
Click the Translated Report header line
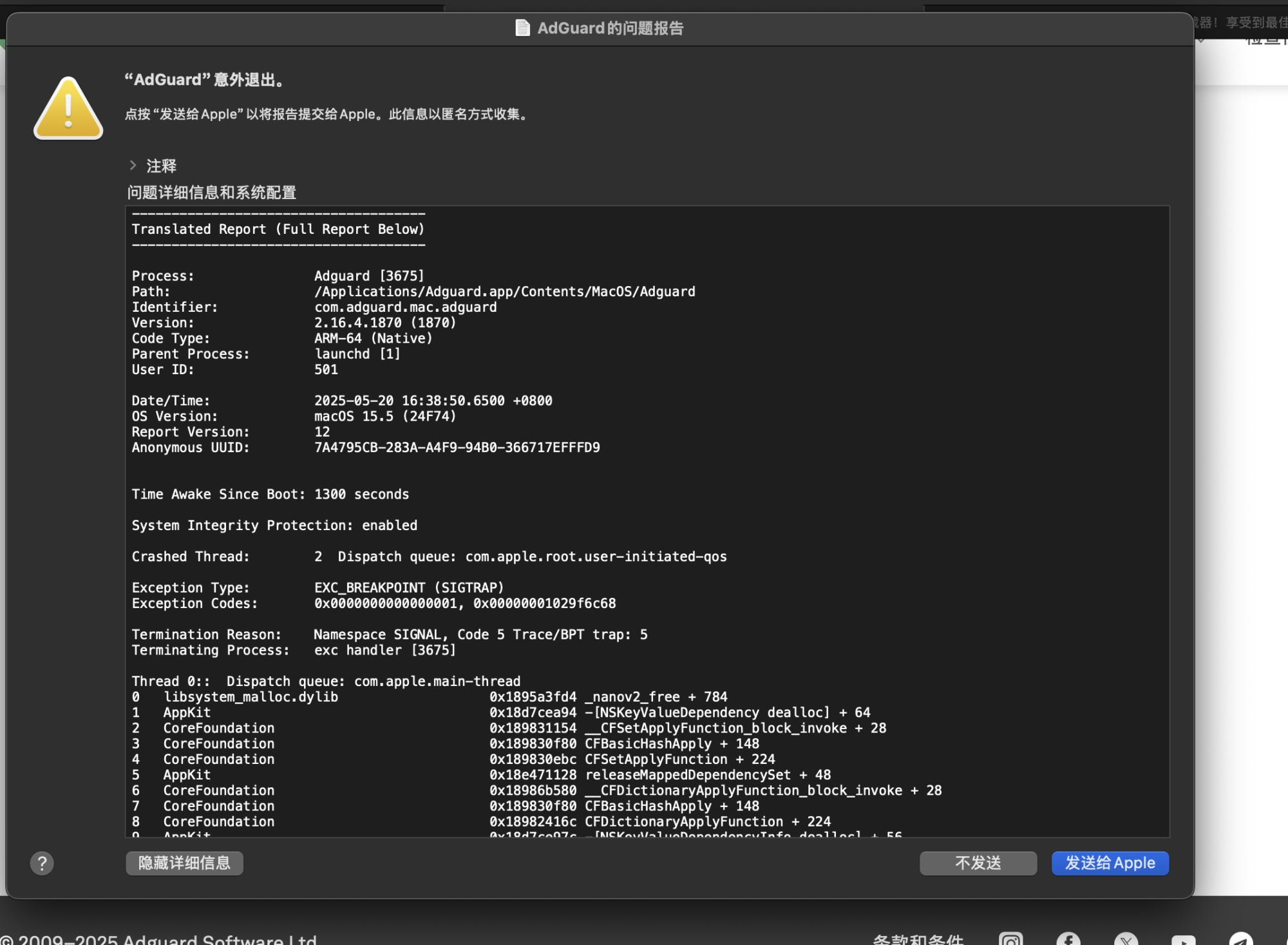tap(278, 229)
